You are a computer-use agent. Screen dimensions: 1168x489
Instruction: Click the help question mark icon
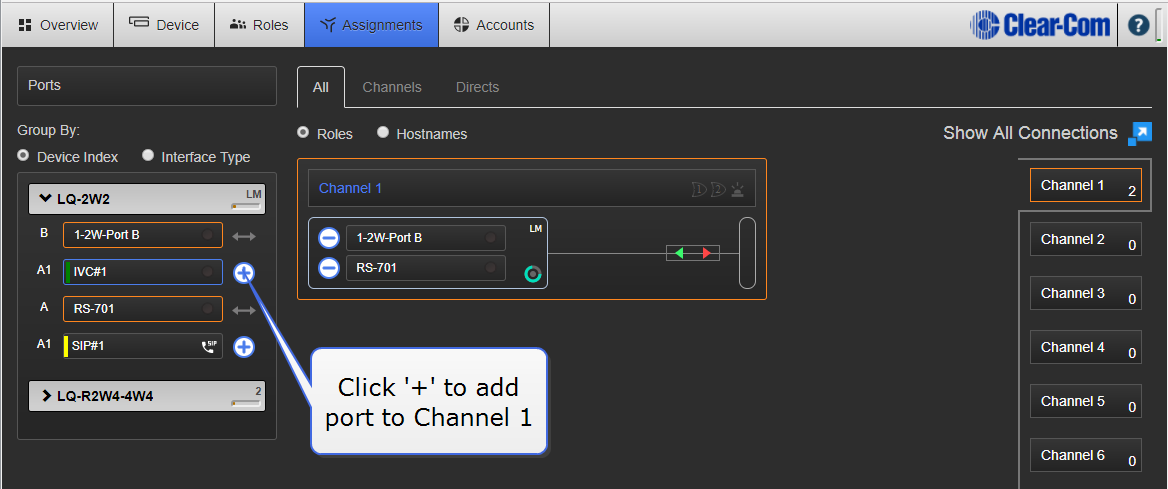click(x=1138, y=25)
